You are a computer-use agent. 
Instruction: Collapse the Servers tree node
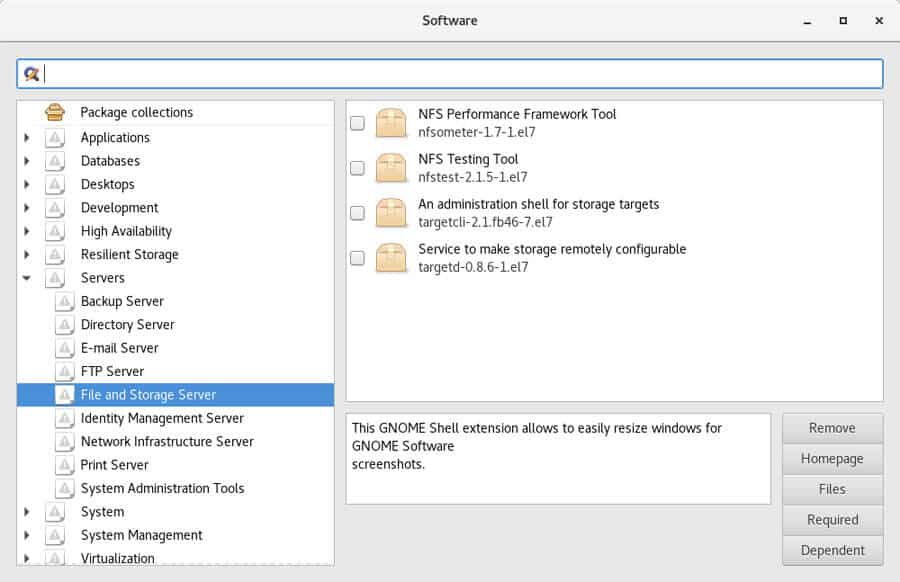pos(26,278)
